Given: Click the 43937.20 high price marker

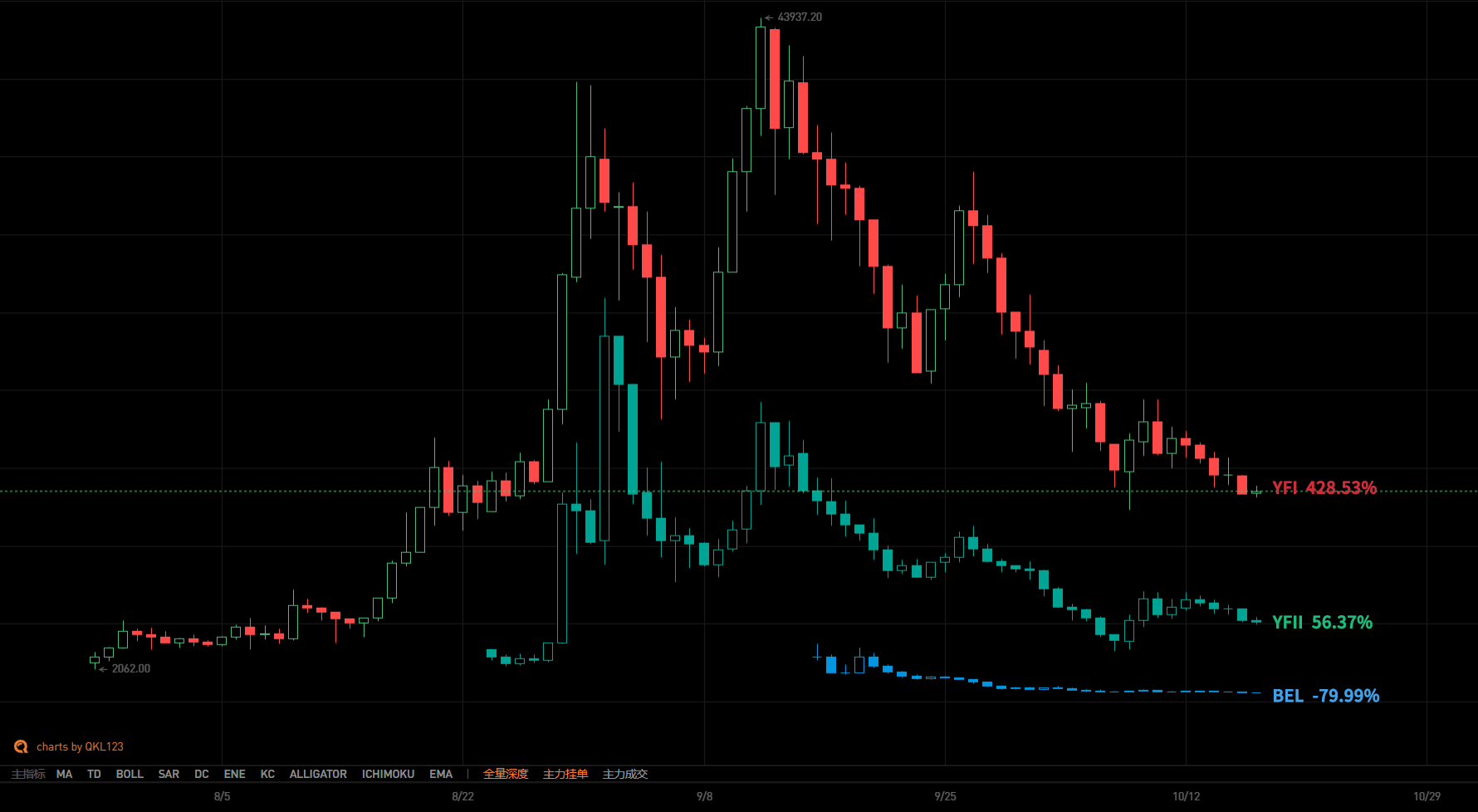Looking at the screenshot, I should (x=799, y=17).
